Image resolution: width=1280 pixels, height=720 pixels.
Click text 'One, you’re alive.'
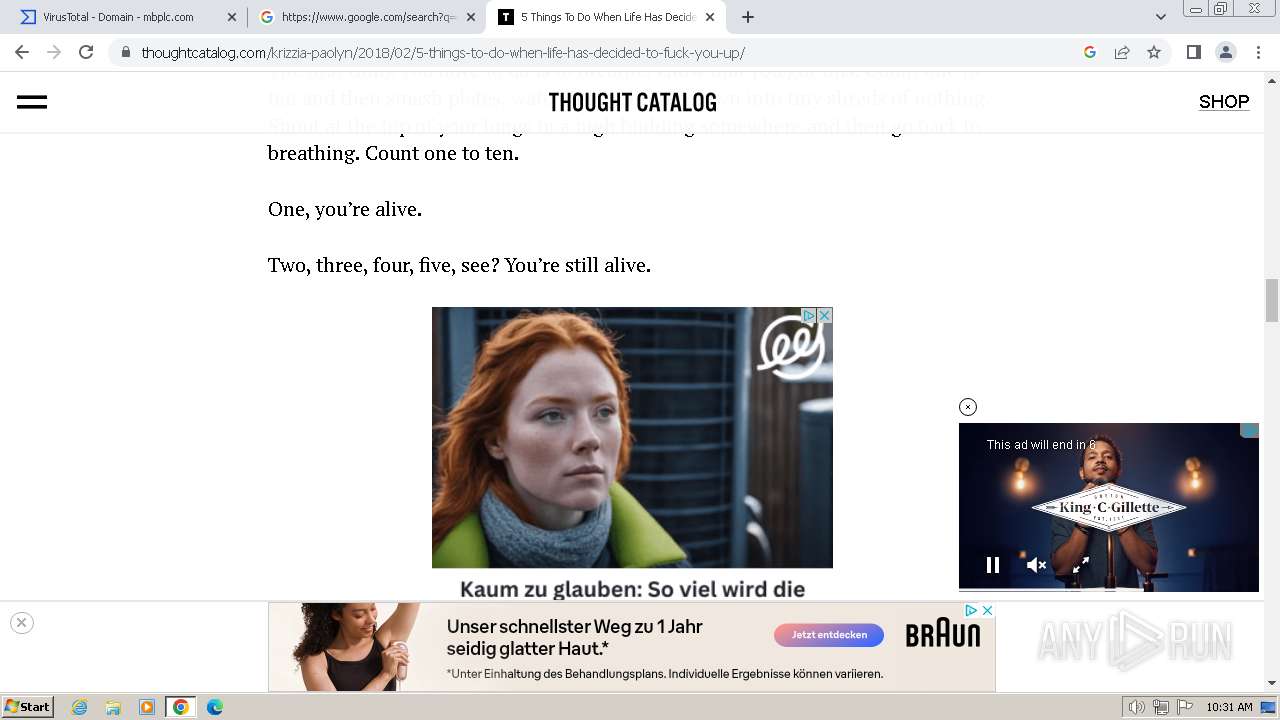(345, 210)
